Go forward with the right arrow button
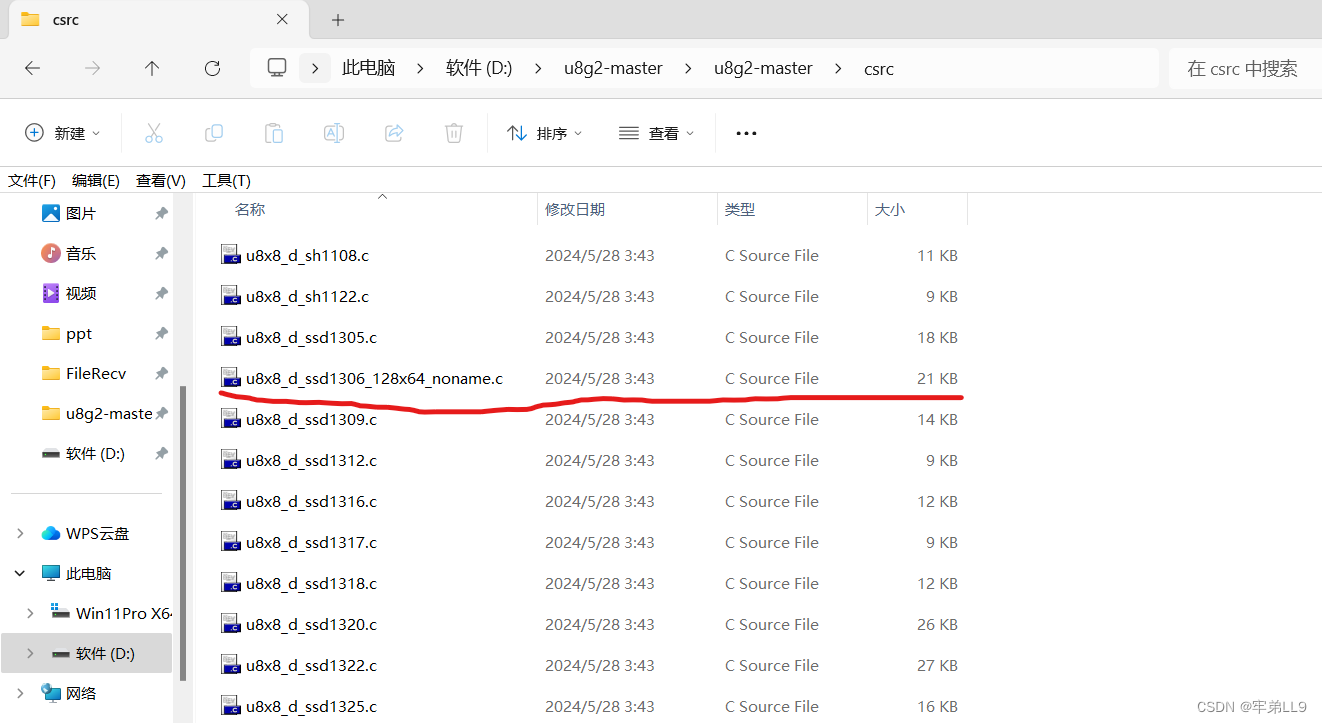Image resolution: width=1322 pixels, height=723 pixels. (x=92, y=68)
